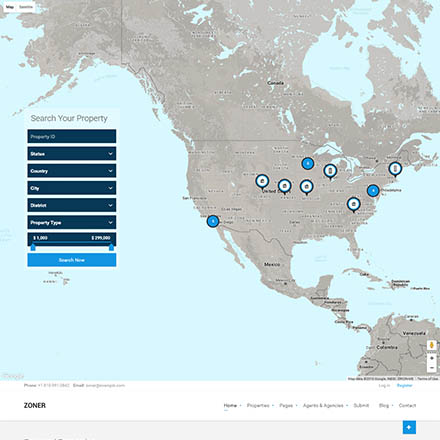Screen dimensions: 440x440
Task: Open the Pages menu
Action: click(x=286, y=405)
